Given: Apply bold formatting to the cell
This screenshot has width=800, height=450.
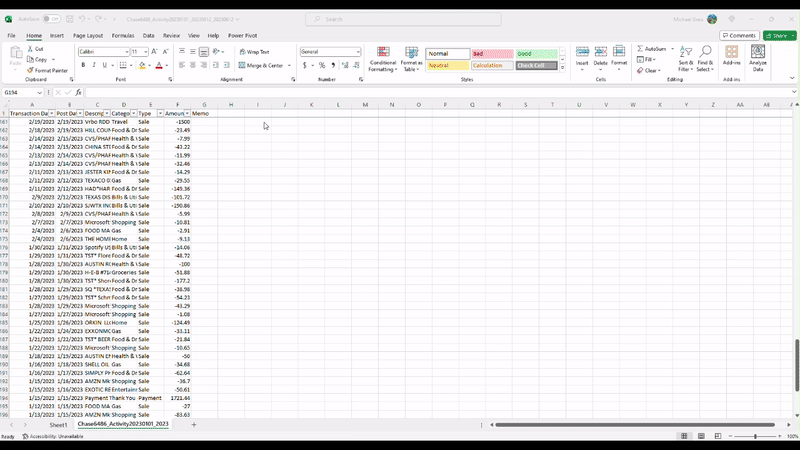Looking at the screenshot, I should click(83, 65).
